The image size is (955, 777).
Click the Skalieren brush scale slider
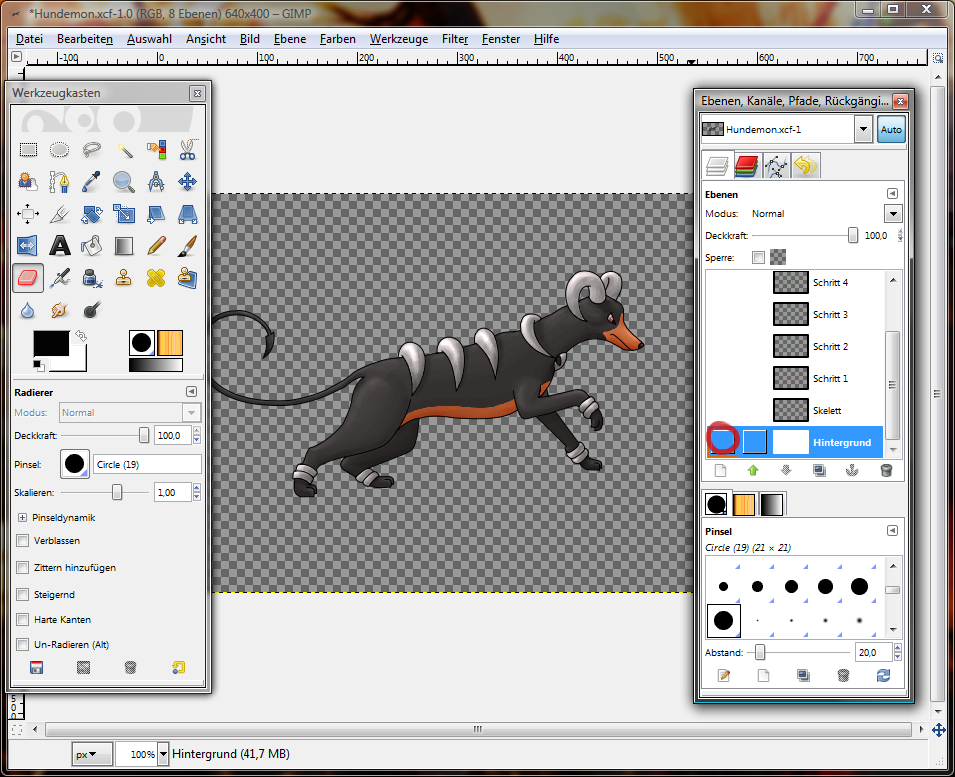105,493
